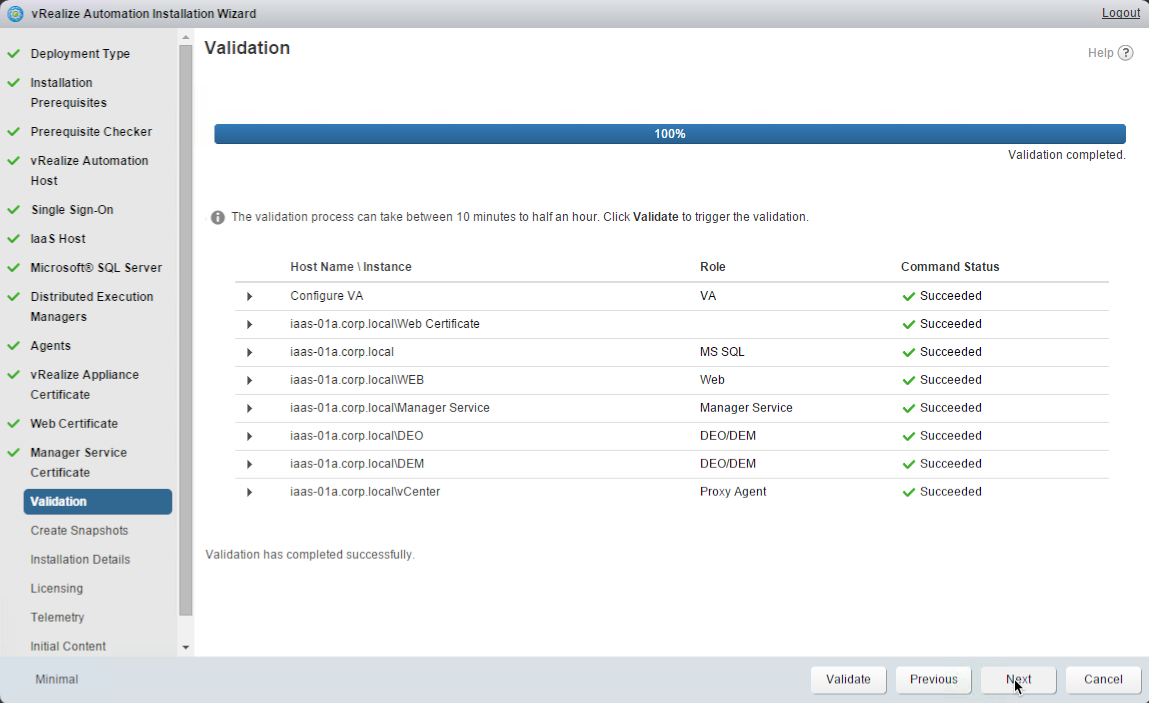This screenshot has width=1149, height=703.
Task: Click the Proxy Agent role cell
Action: tap(733, 492)
